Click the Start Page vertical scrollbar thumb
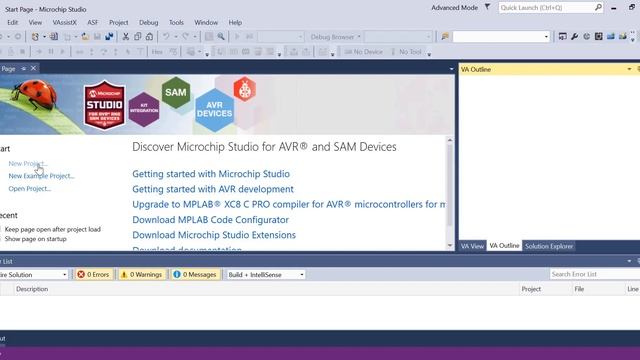Viewport: 640px width, 360px height. (450, 185)
